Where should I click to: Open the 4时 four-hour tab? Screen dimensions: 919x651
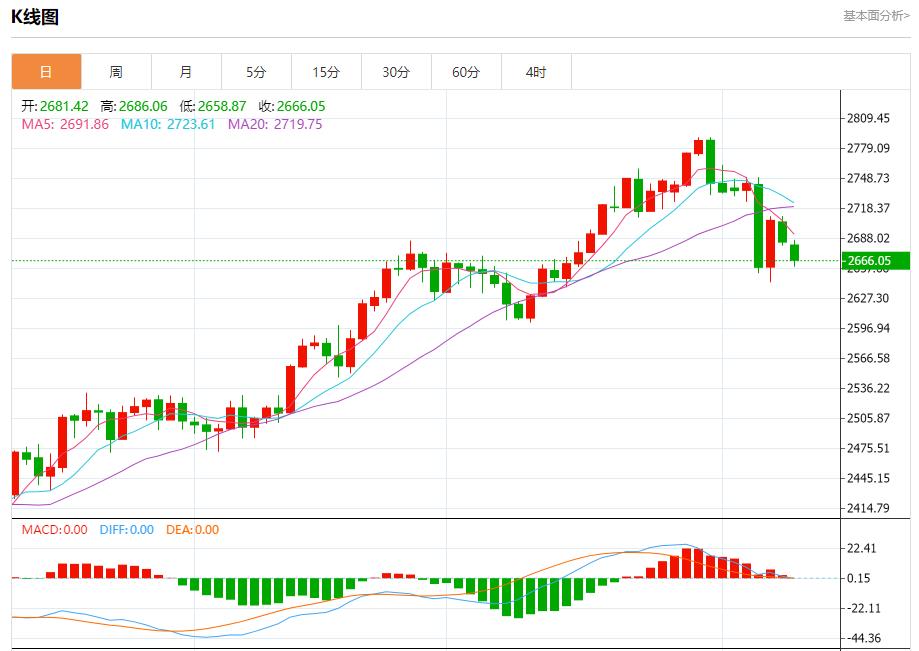tap(536, 72)
